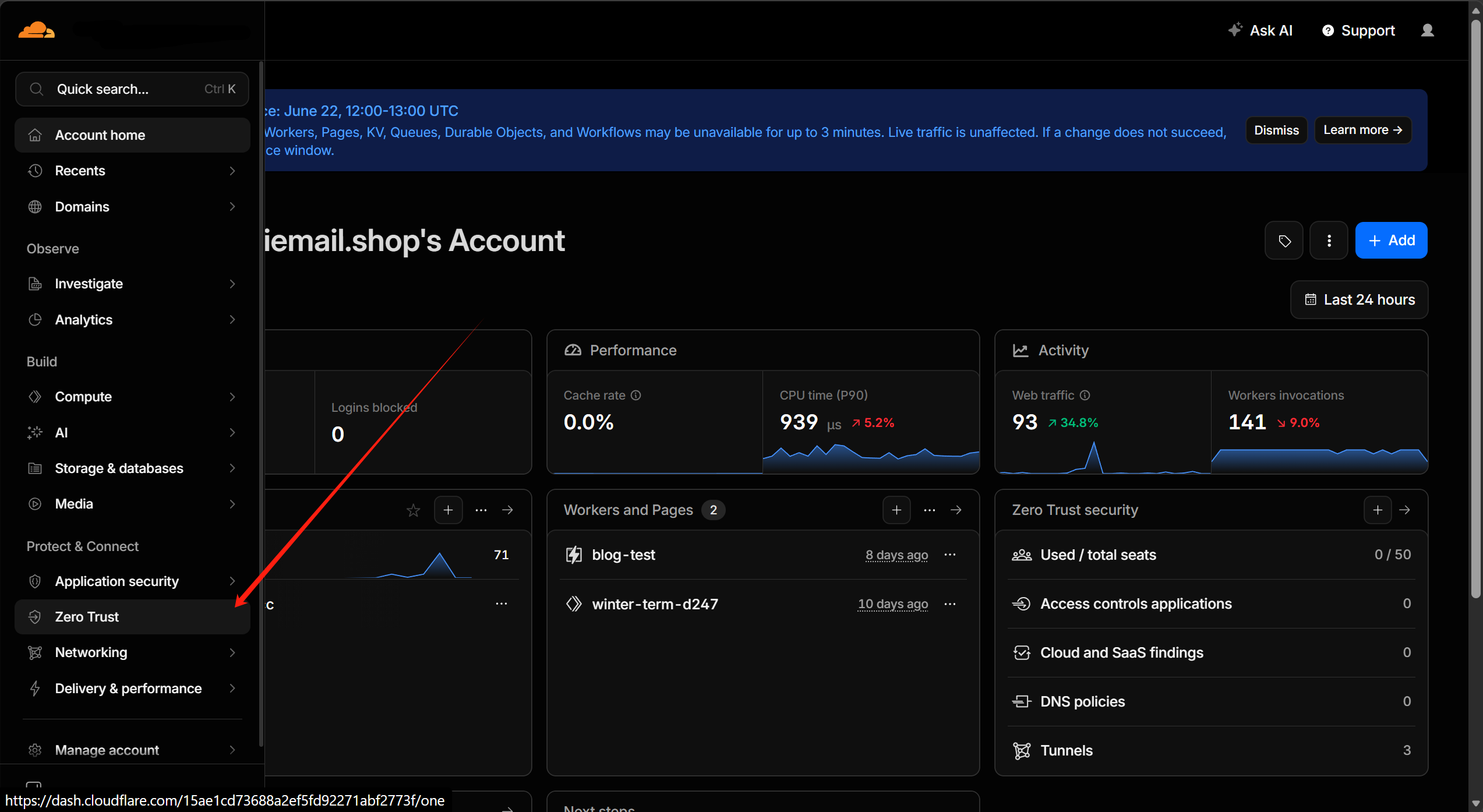Open the ellipsis menu in Workers and Pages header
The image size is (1483, 812).
click(930, 510)
